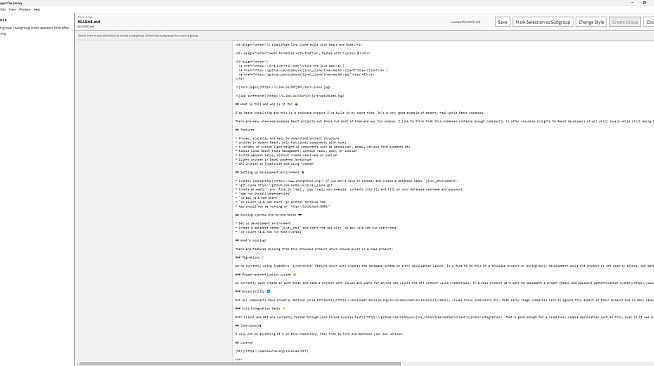
Task: Open the Edit menu
Action: click(3, 9)
